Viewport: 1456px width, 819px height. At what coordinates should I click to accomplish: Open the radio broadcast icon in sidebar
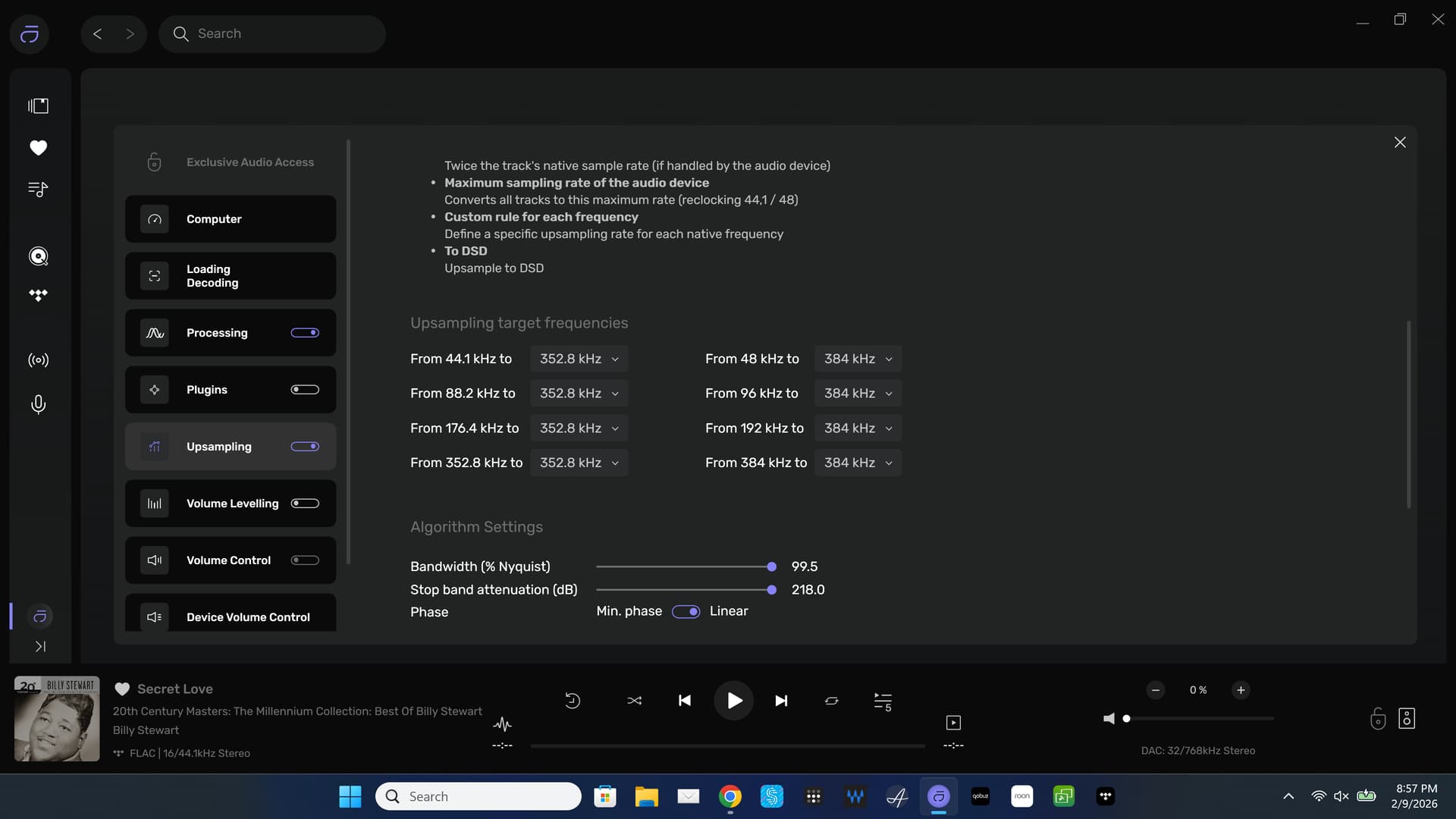38,360
